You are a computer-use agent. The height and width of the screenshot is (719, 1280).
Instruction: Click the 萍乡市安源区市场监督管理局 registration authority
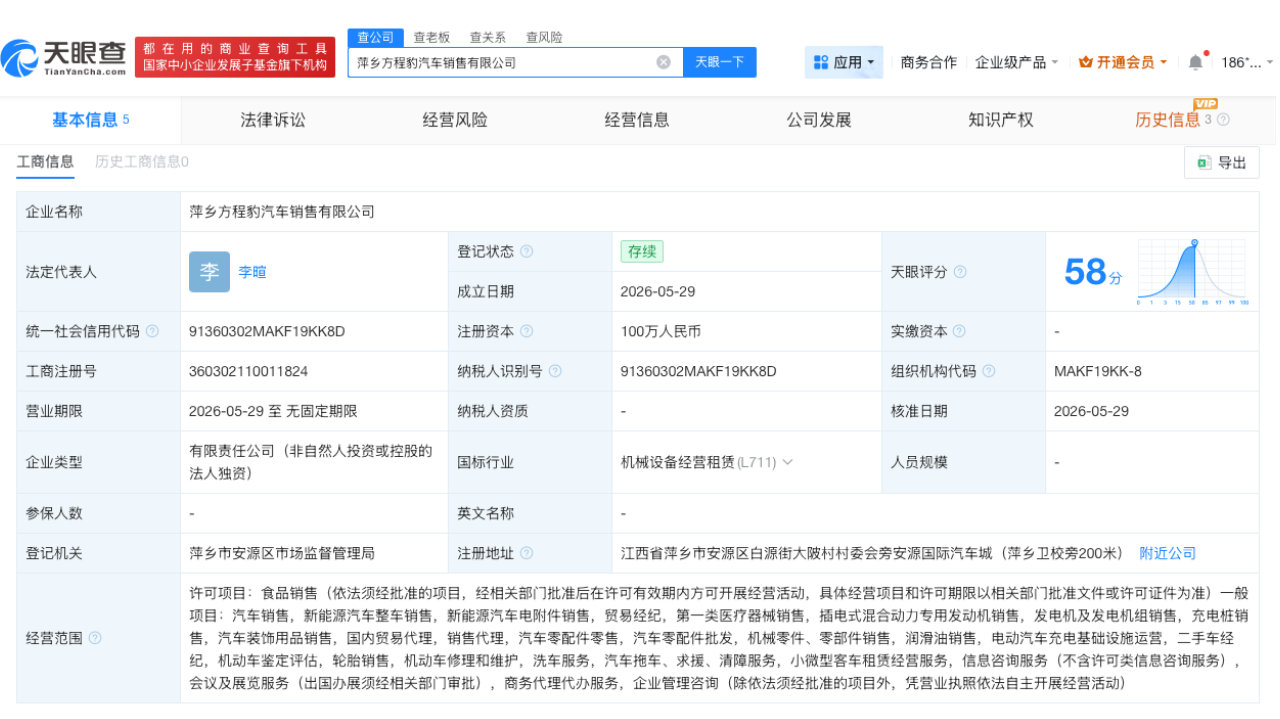pos(282,553)
